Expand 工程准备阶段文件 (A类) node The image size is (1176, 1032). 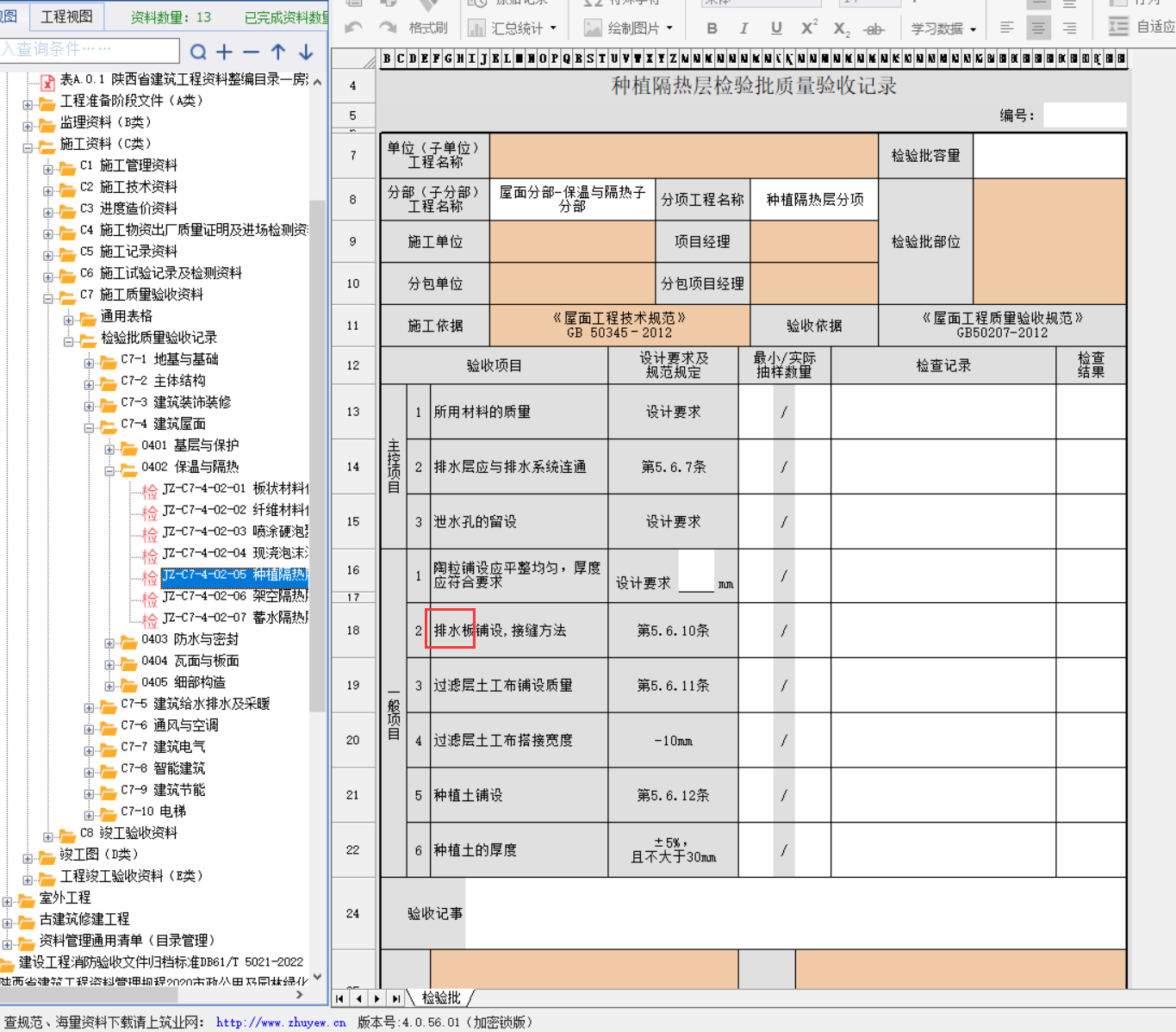pyautogui.click(x=28, y=104)
